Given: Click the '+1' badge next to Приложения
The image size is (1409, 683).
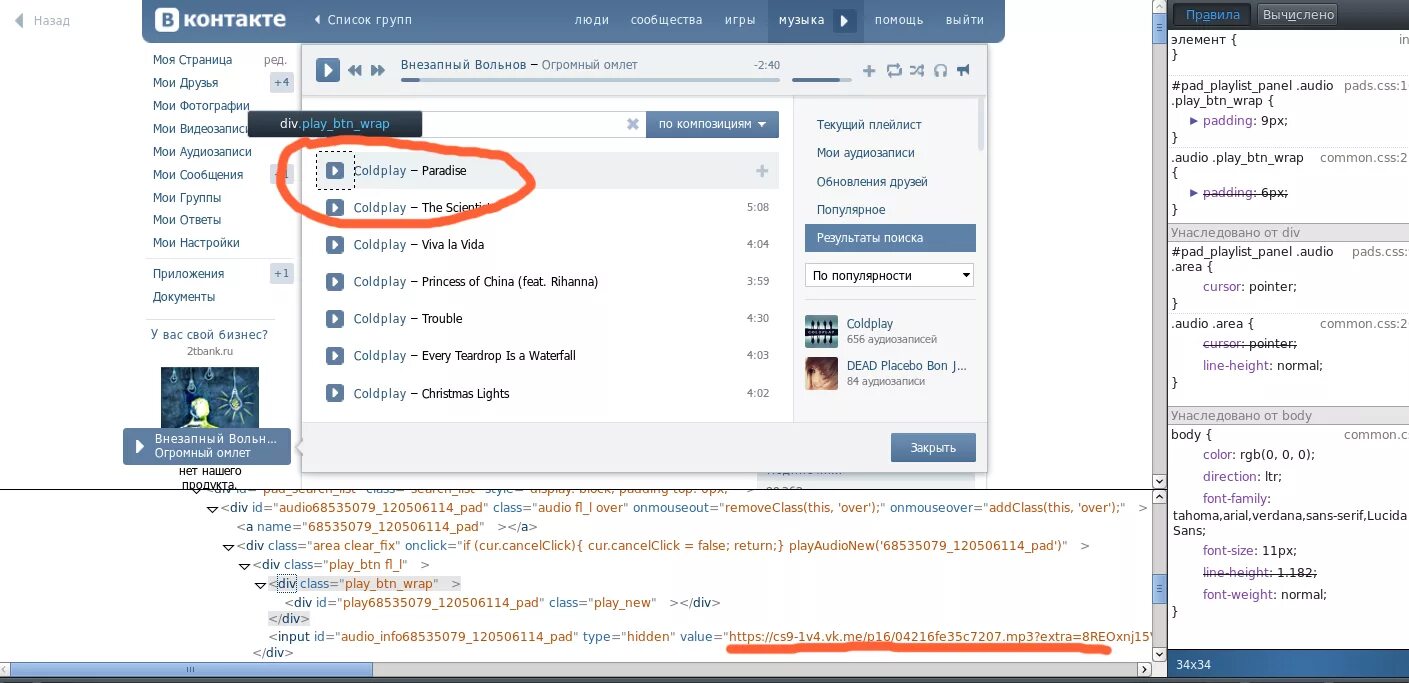Looking at the screenshot, I should click(282, 274).
